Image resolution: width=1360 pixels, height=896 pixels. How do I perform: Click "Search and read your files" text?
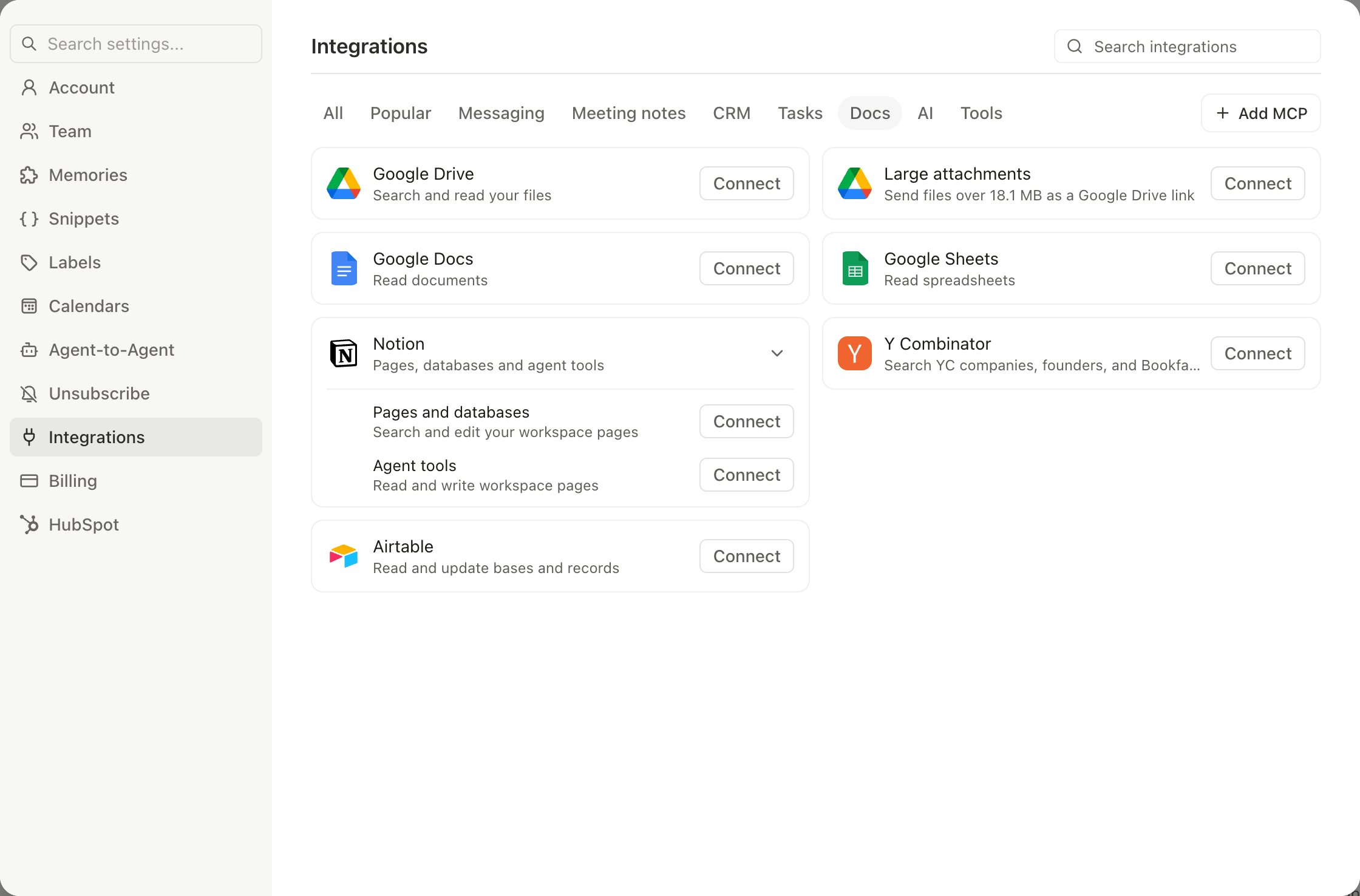pos(462,195)
